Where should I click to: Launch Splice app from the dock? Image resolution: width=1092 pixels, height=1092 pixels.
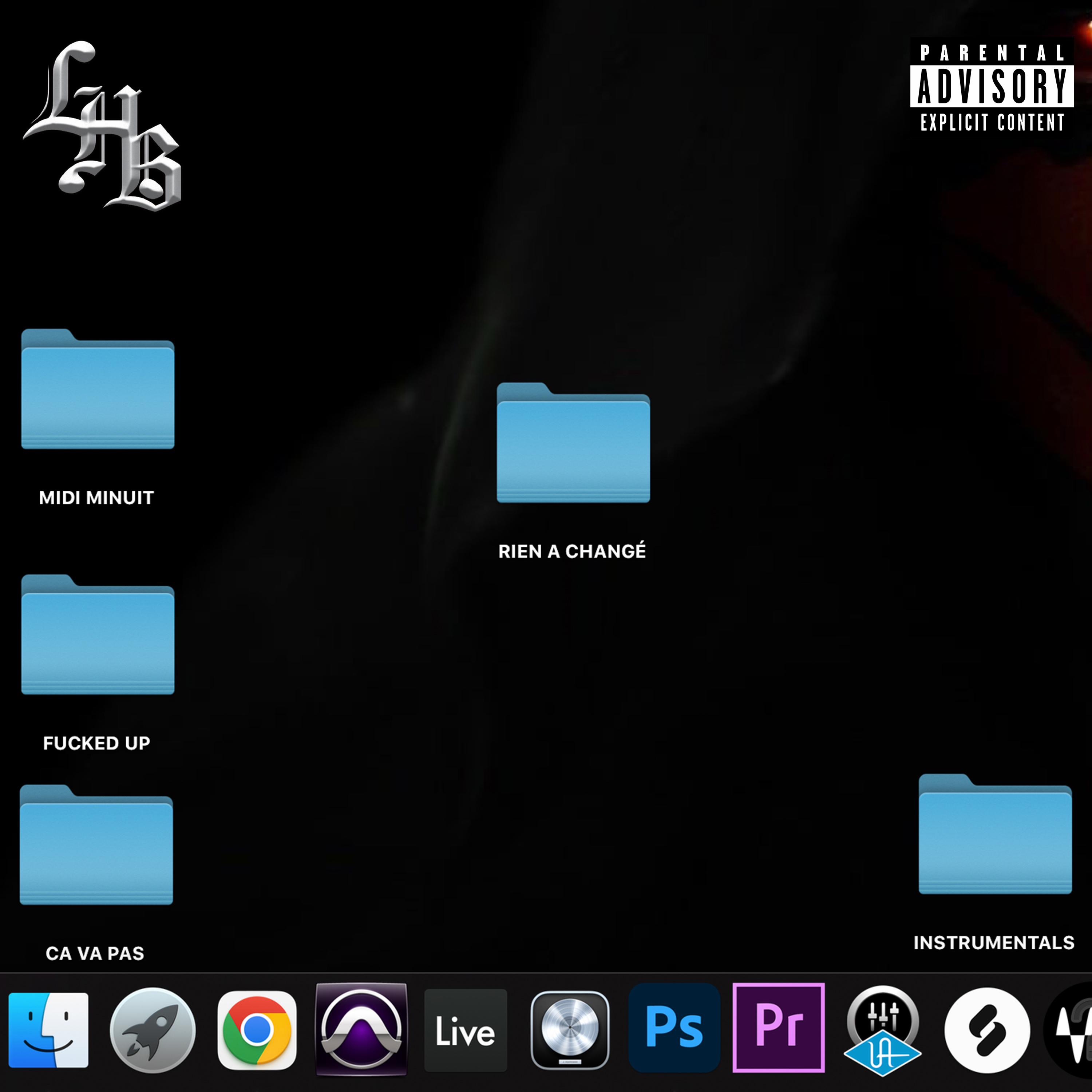(x=987, y=1030)
